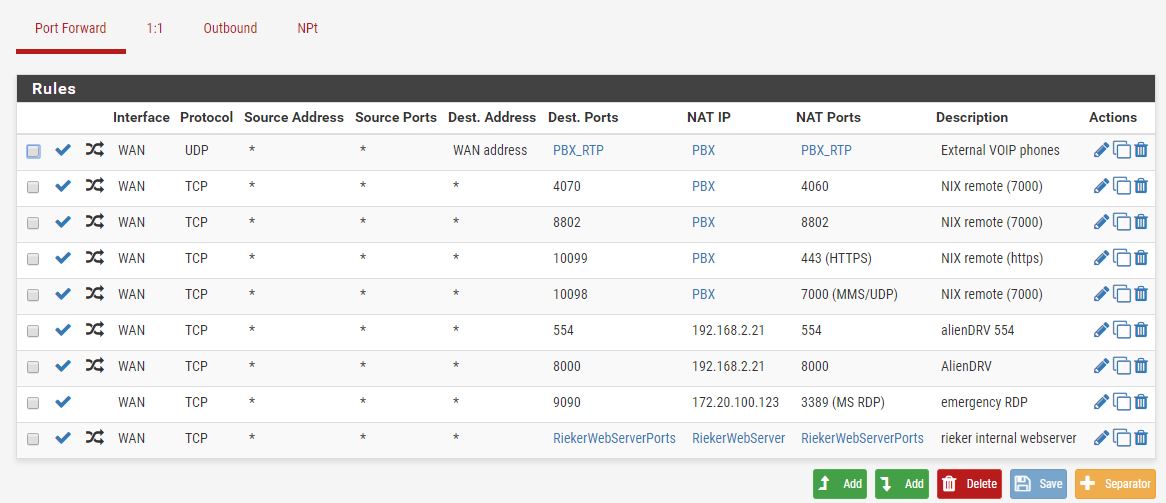Image resolution: width=1166 pixels, height=503 pixels.
Task: Add rule to top with up-arrow Add
Action: click(839, 484)
